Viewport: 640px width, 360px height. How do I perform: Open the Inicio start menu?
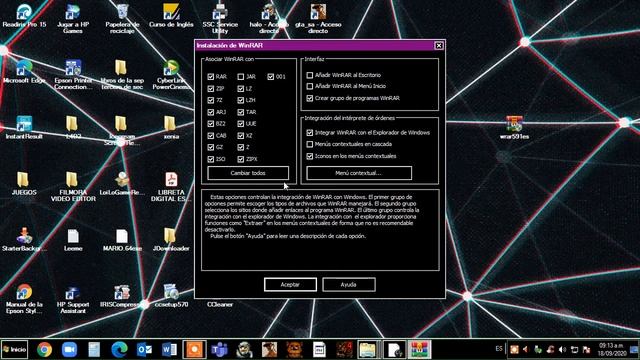(14, 349)
